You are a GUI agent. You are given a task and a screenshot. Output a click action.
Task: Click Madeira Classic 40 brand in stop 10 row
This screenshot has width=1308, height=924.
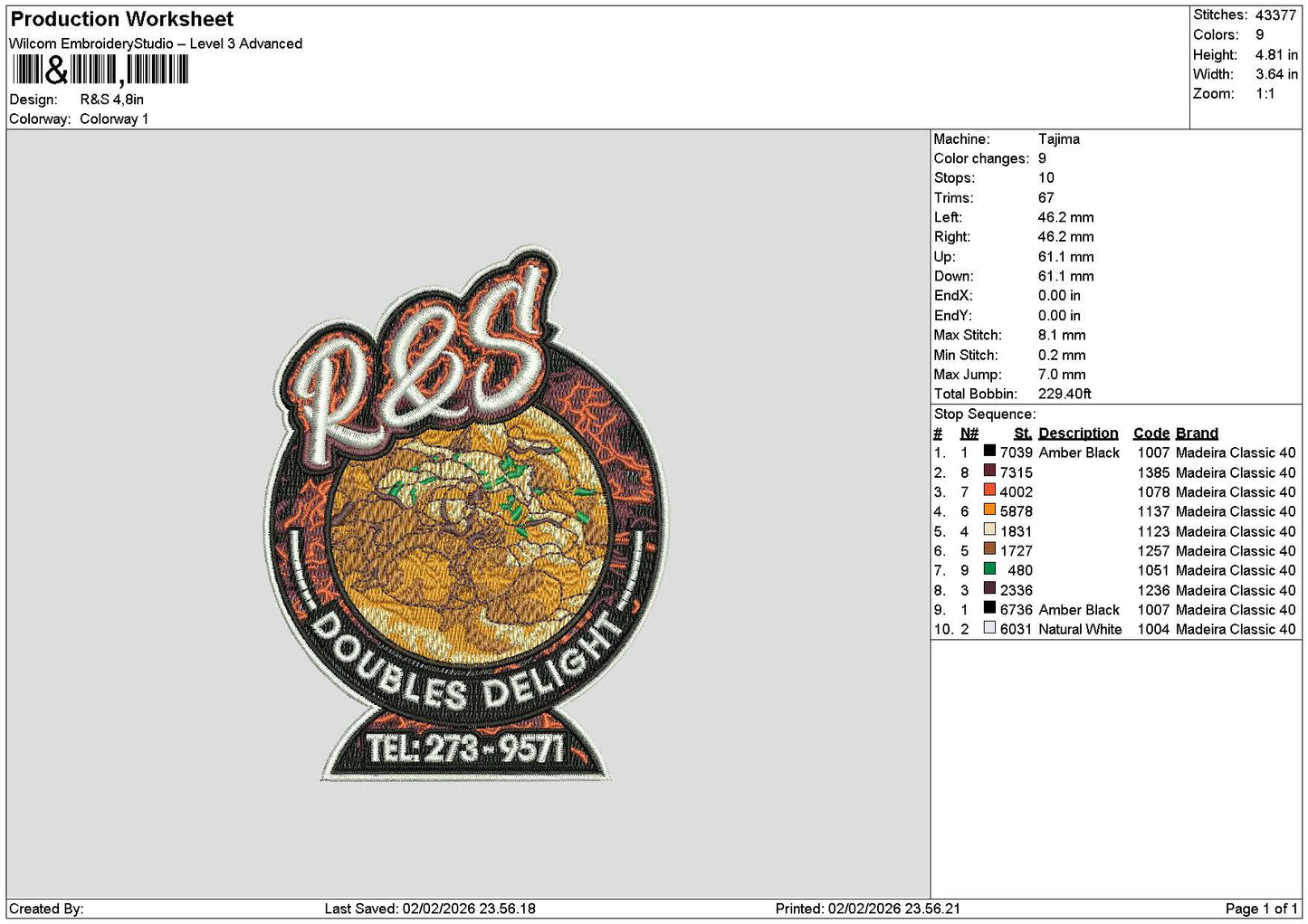tap(1236, 630)
